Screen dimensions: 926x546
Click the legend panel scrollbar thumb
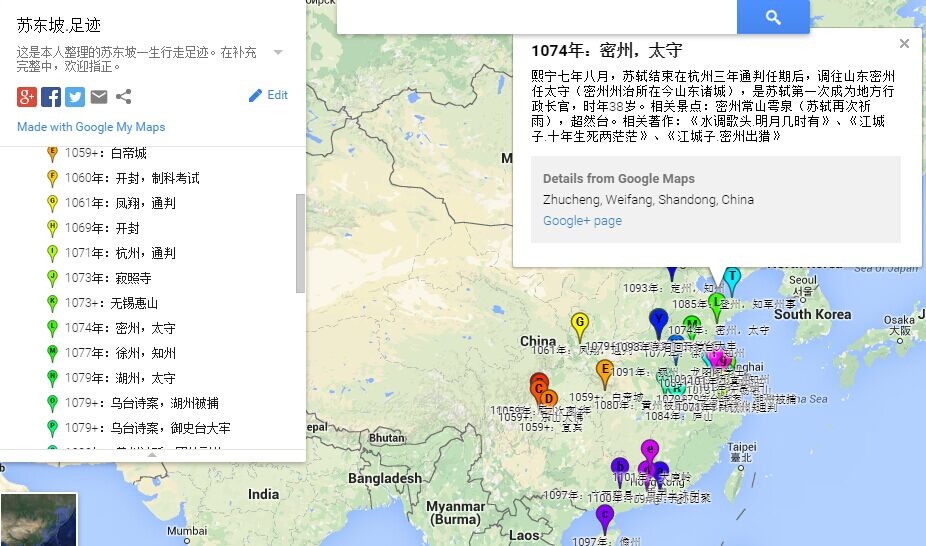pos(300,243)
